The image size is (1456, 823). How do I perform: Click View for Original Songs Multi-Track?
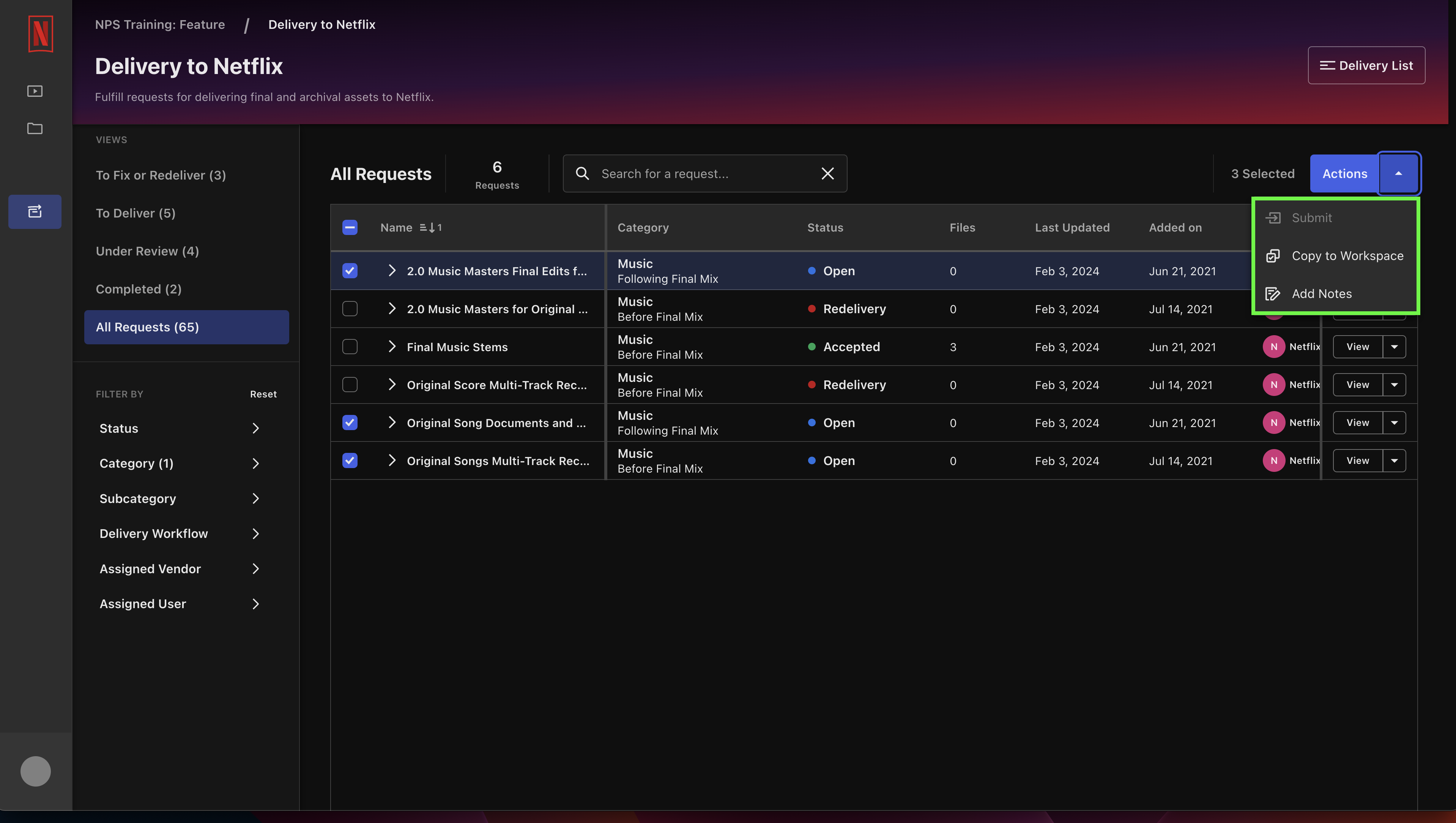coord(1358,460)
